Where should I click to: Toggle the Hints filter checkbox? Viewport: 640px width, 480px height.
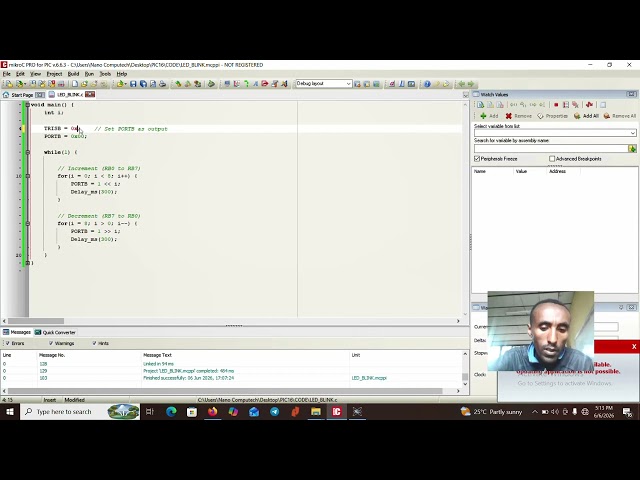tap(94, 343)
